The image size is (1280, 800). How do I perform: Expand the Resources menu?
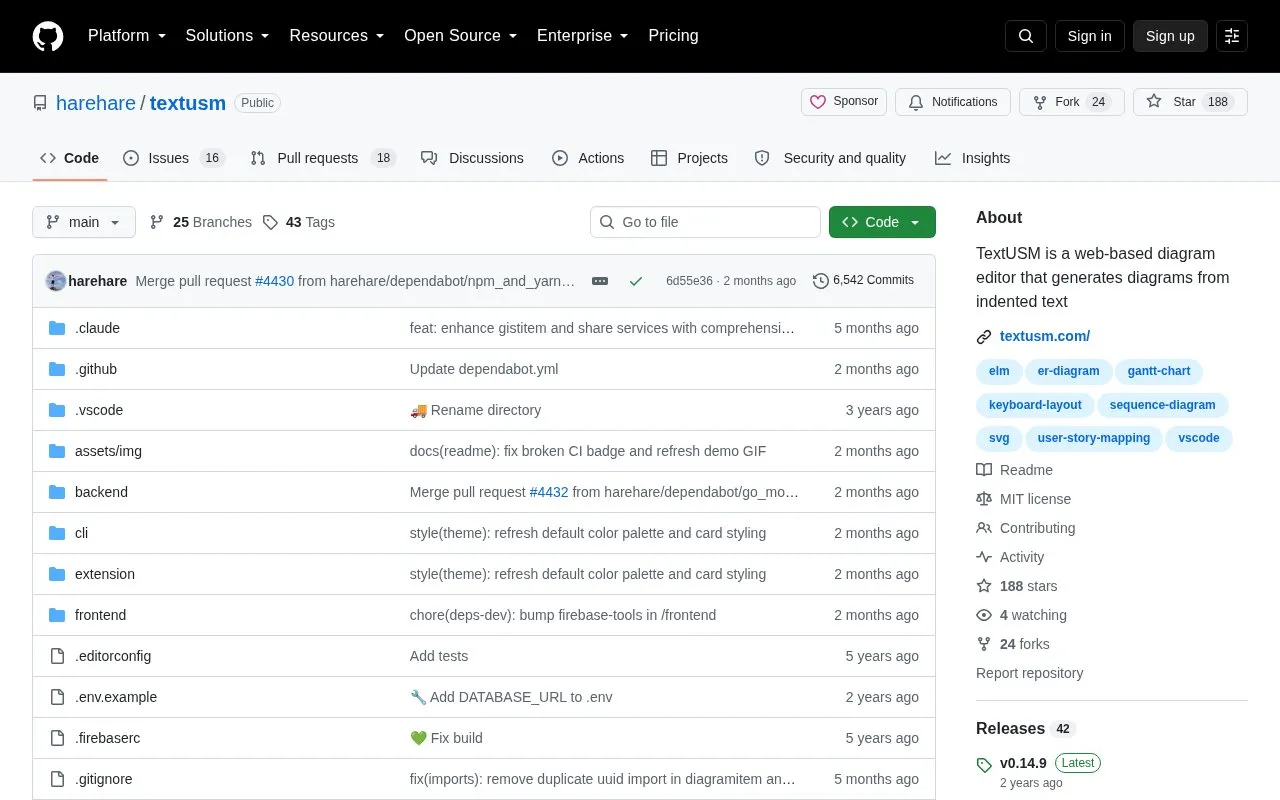(x=337, y=36)
